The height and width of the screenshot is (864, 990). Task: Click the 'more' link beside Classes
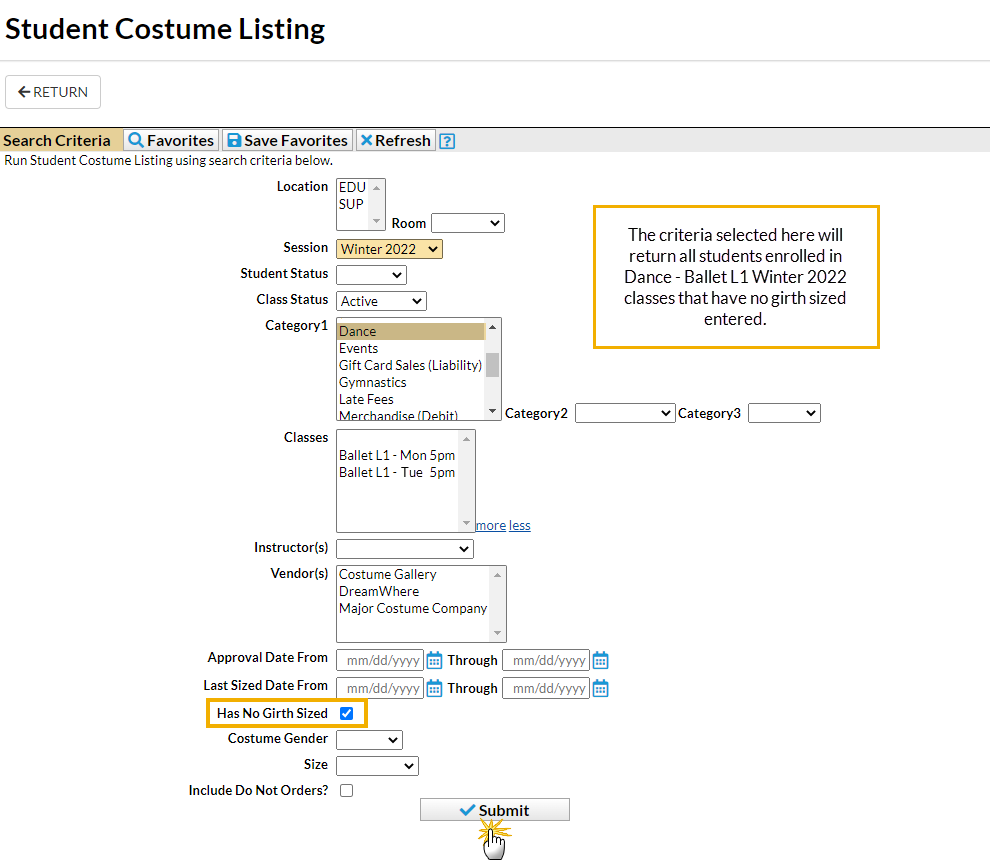click(x=490, y=525)
